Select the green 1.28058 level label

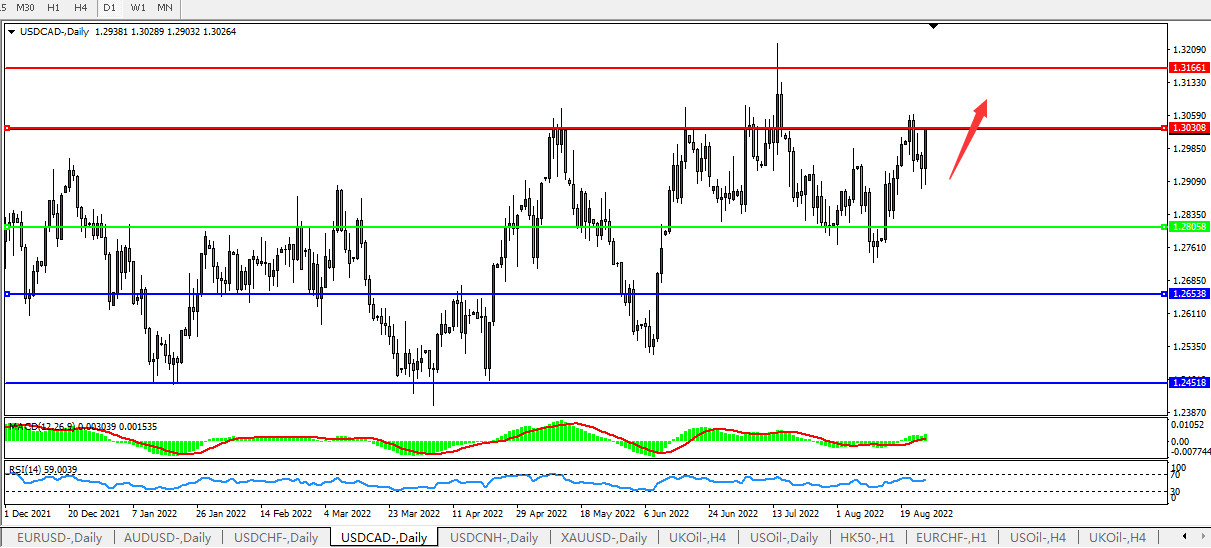pos(1187,227)
